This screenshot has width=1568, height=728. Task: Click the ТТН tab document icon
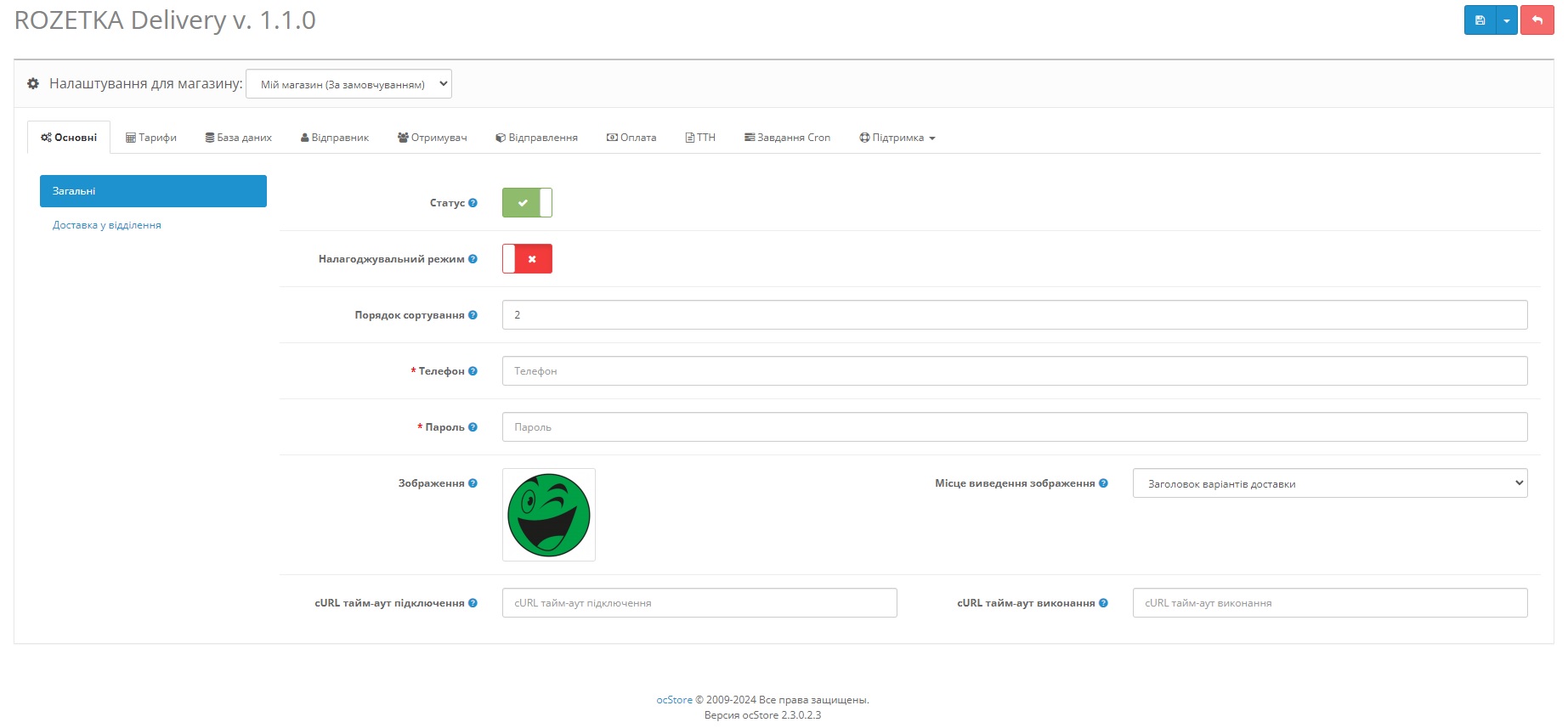point(690,138)
